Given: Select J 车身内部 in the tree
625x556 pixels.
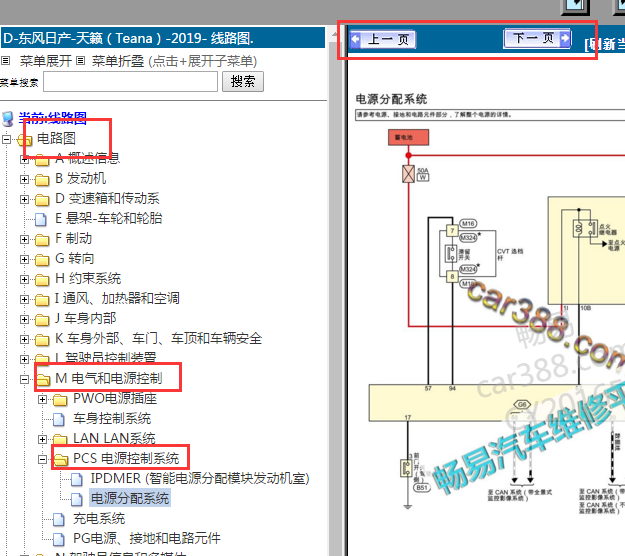Looking at the screenshot, I should tap(86, 318).
